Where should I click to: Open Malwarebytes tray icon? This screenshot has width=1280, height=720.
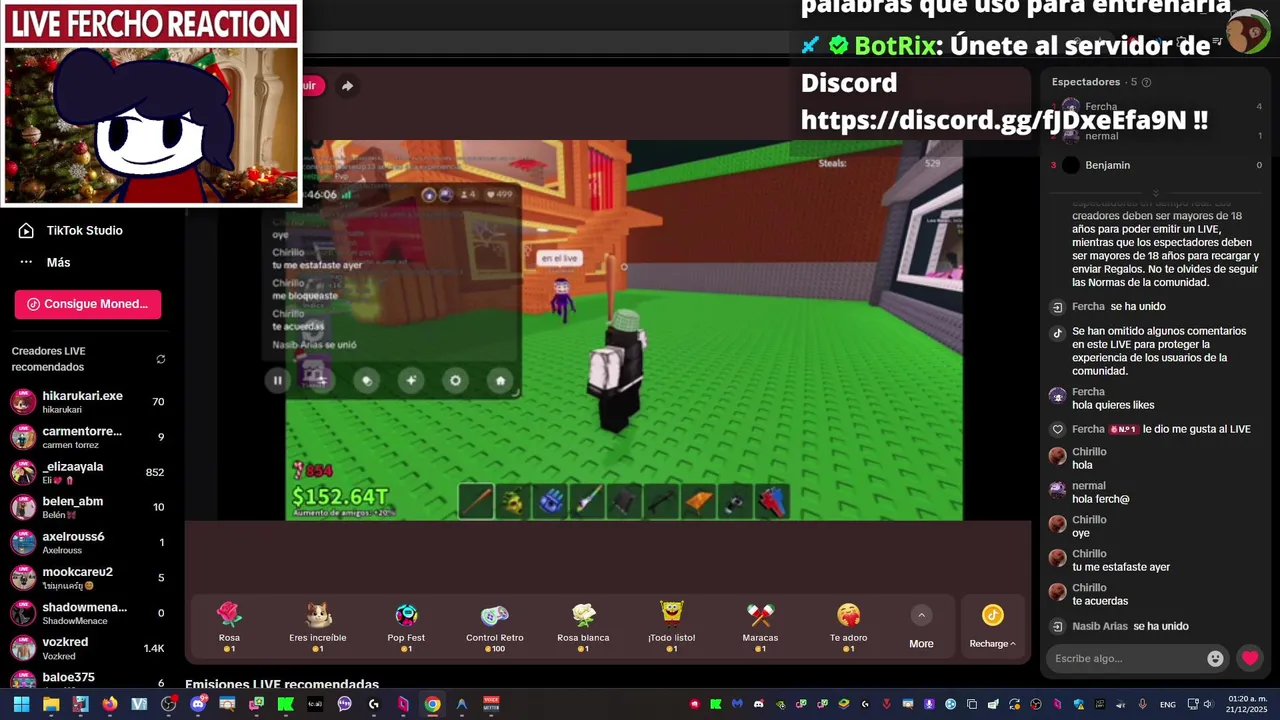(x=737, y=704)
